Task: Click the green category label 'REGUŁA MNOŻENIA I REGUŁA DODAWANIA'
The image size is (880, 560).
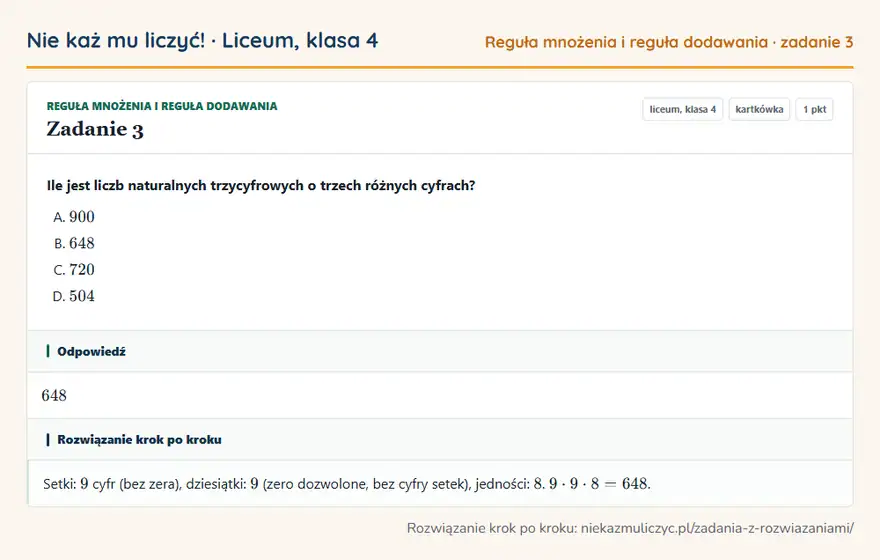Action: 162,106
